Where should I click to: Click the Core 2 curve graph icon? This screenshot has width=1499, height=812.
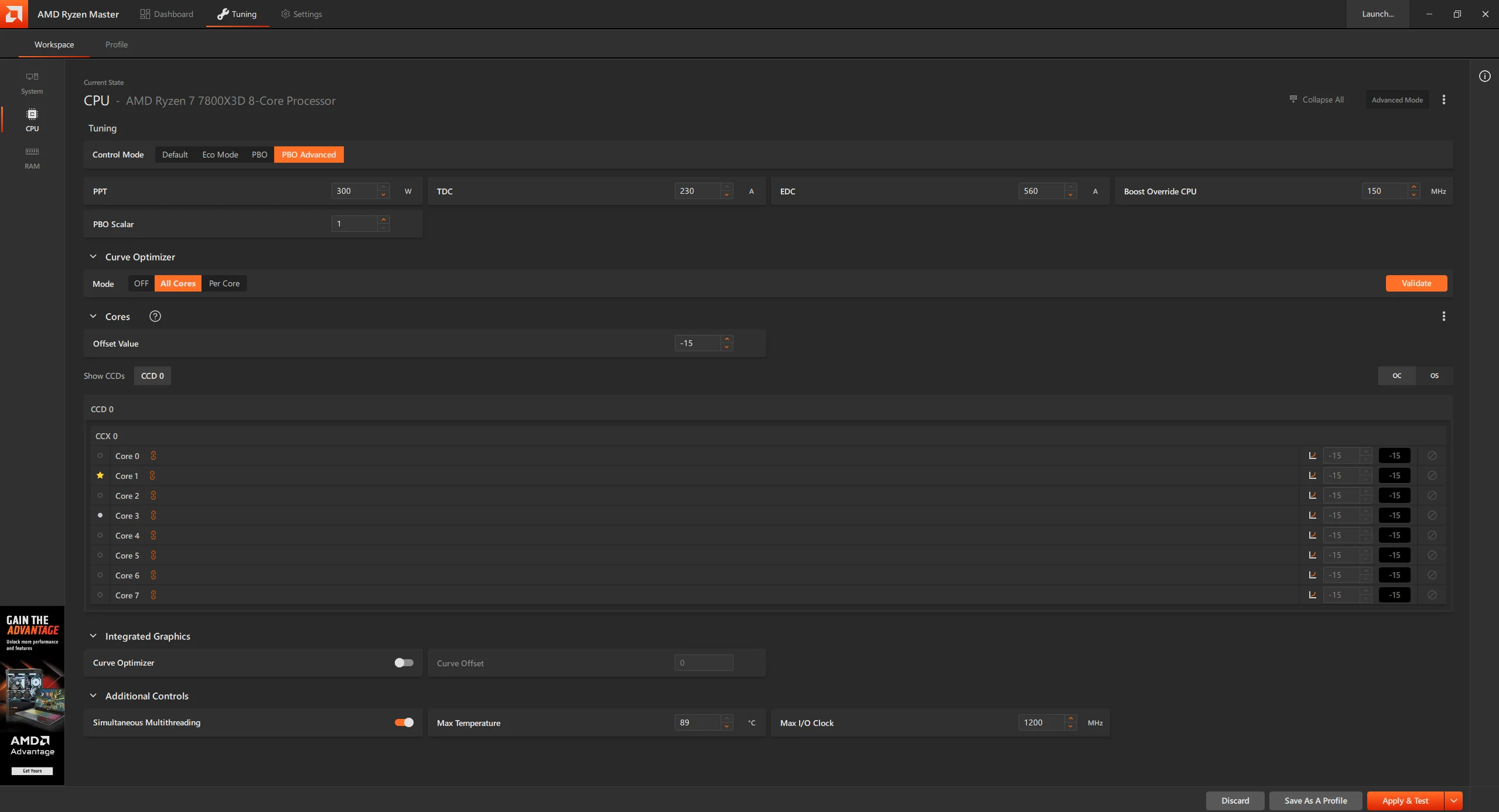click(1313, 495)
